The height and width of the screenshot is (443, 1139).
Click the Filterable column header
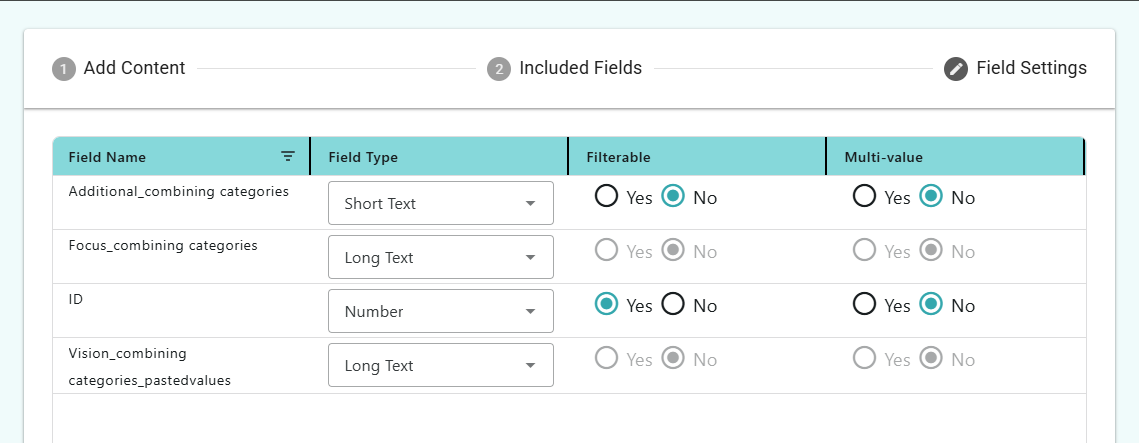(x=618, y=158)
